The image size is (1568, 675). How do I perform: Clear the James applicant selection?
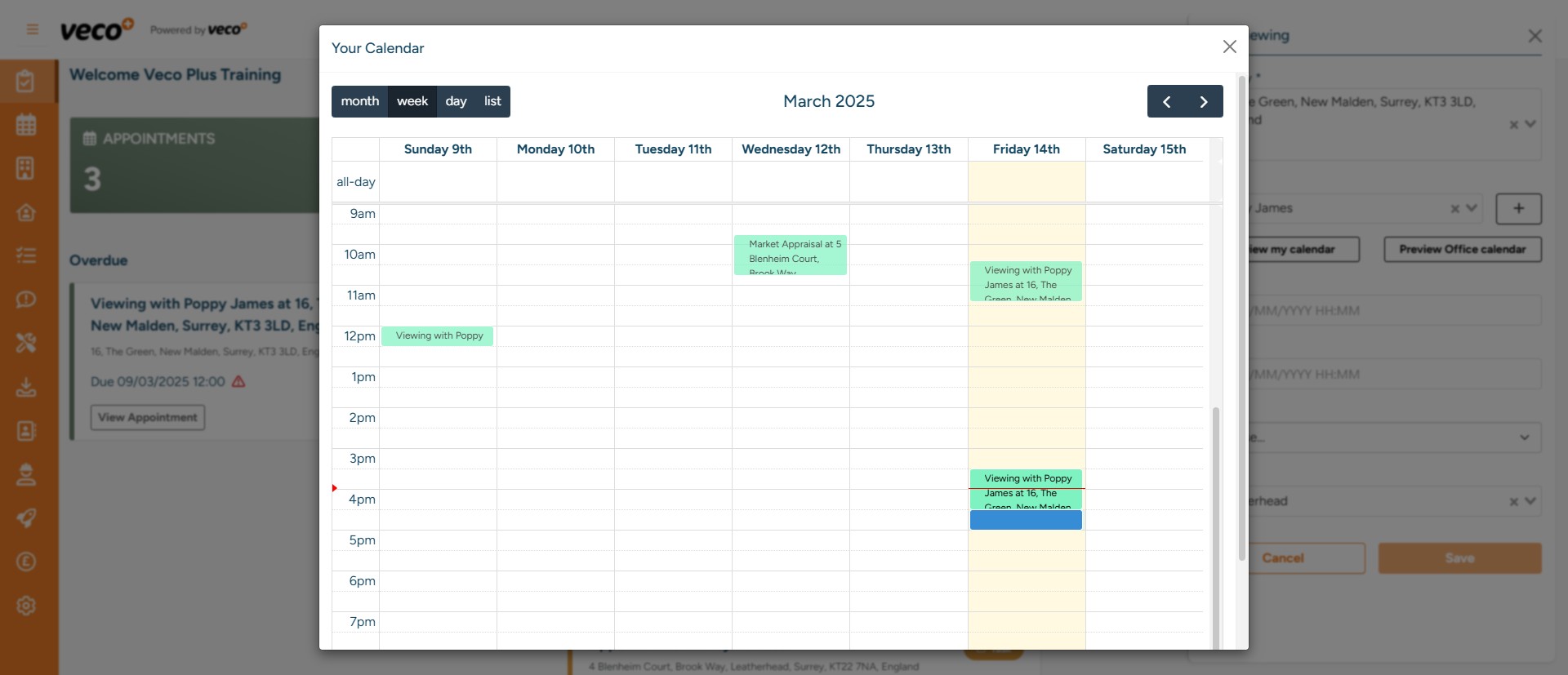(x=1454, y=209)
